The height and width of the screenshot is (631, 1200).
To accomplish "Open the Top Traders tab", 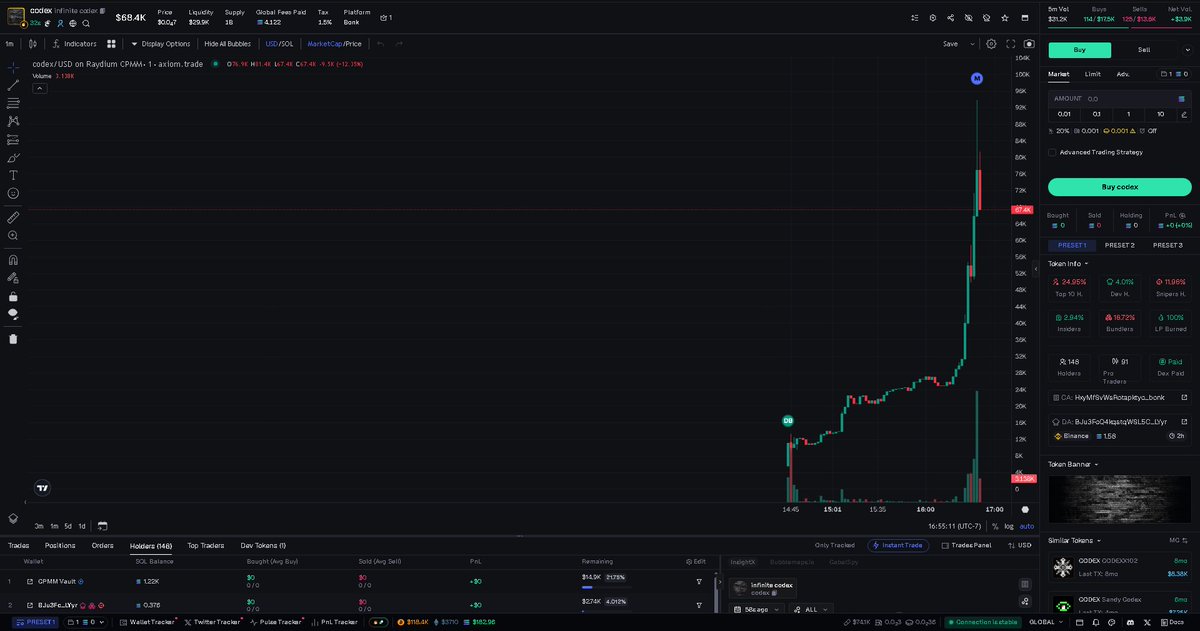I will click(x=205, y=545).
